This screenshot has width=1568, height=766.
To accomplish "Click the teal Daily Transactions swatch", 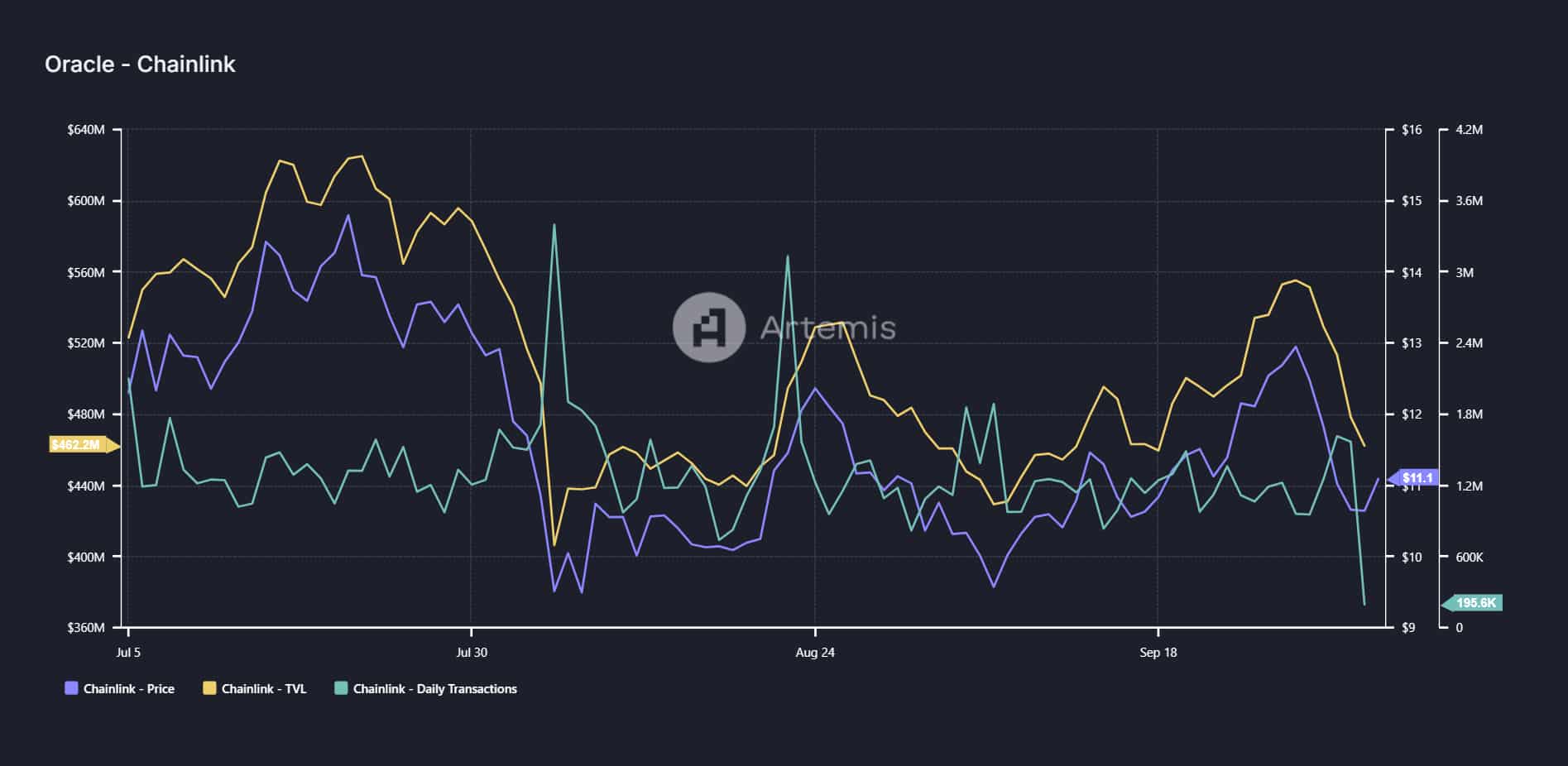I will (341, 688).
